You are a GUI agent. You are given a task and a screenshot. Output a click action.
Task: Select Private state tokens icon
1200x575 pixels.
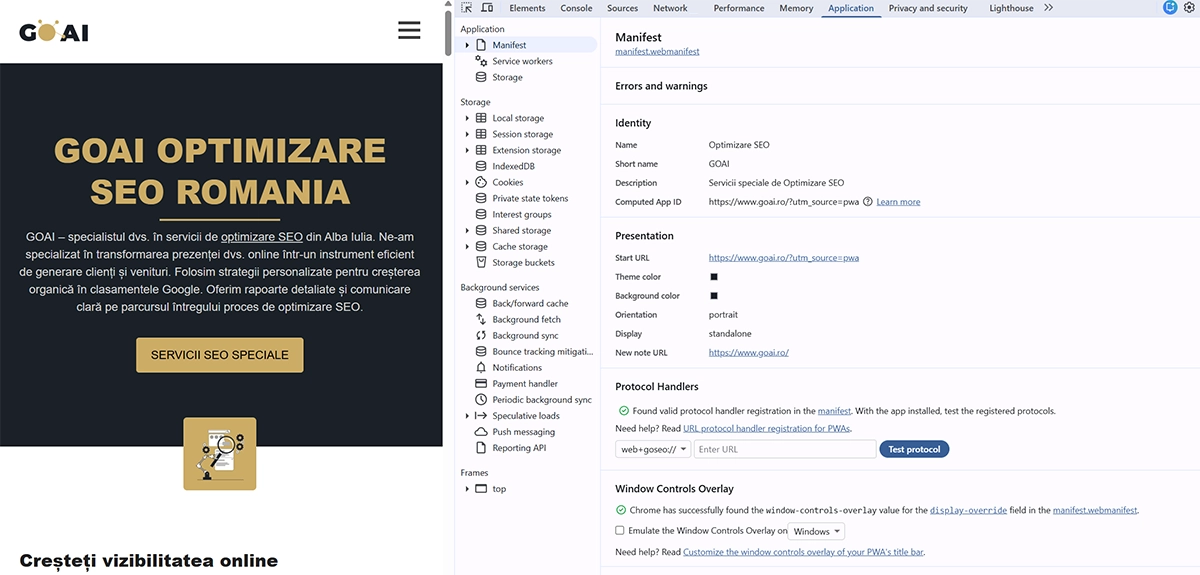point(481,198)
